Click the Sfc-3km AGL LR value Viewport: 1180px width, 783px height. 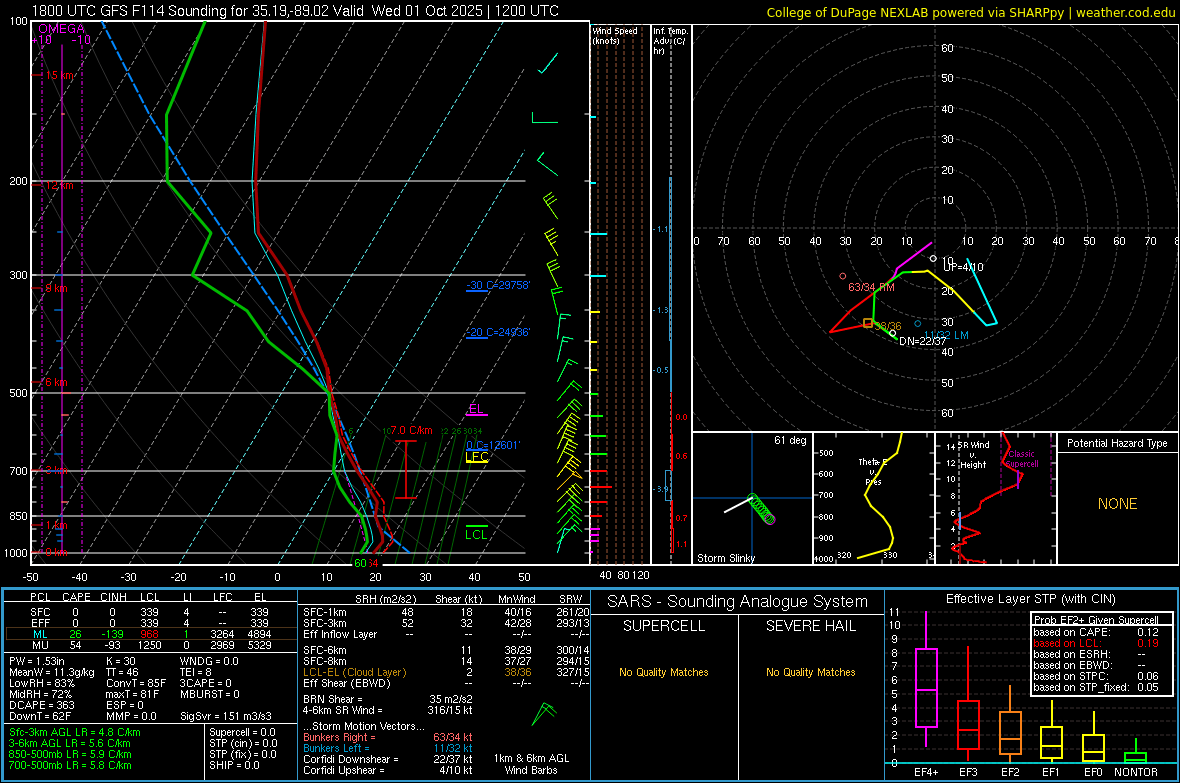coord(75,732)
